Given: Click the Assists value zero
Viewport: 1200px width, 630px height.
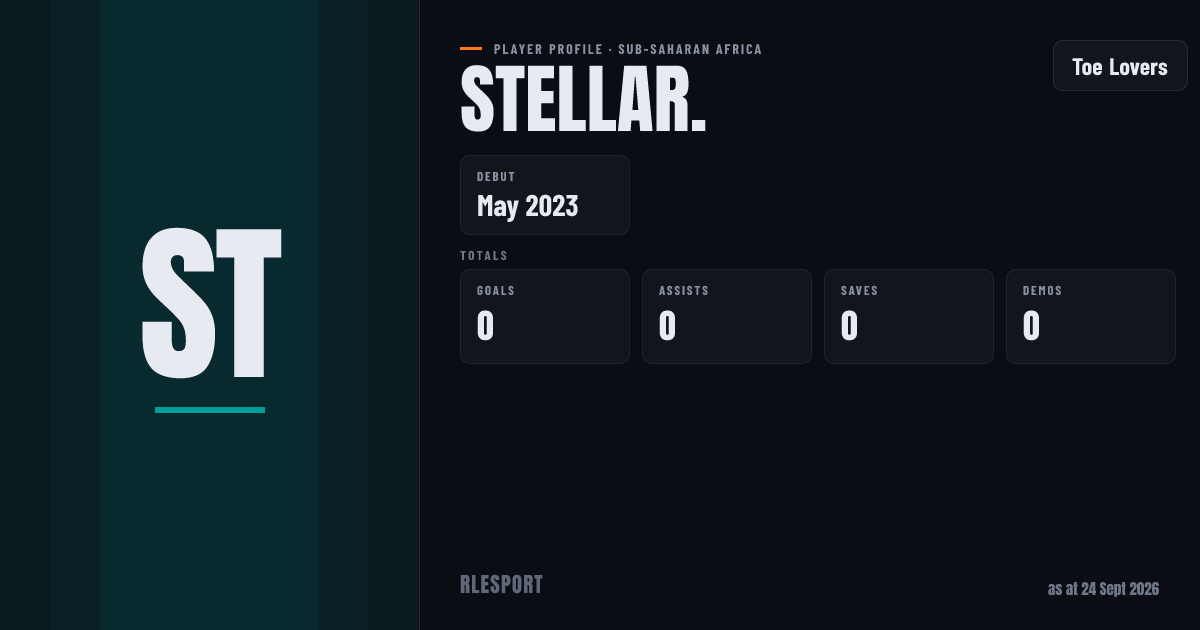Looking at the screenshot, I should (x=667, y=326).
